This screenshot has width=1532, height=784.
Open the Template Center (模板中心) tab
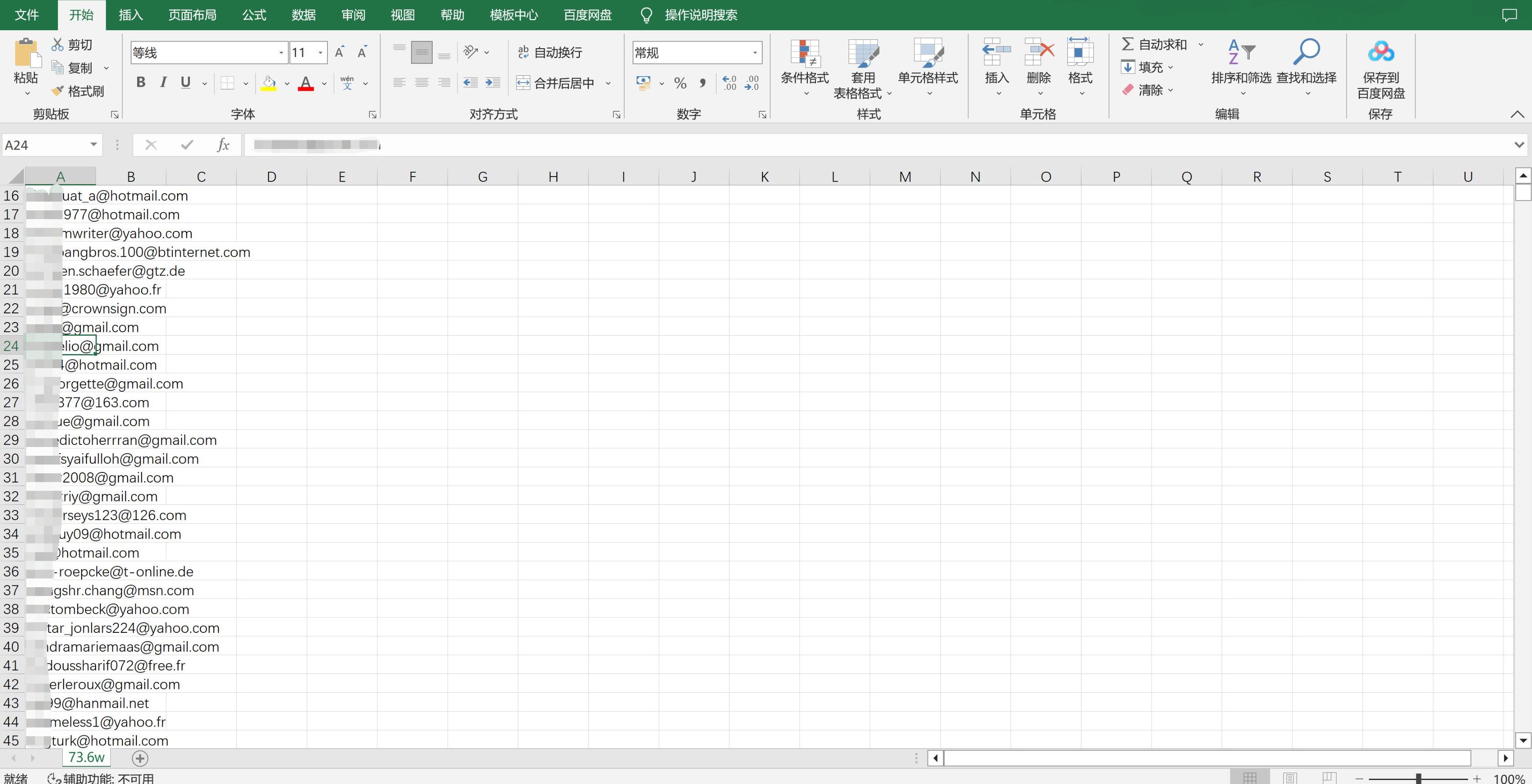(514, 15)
